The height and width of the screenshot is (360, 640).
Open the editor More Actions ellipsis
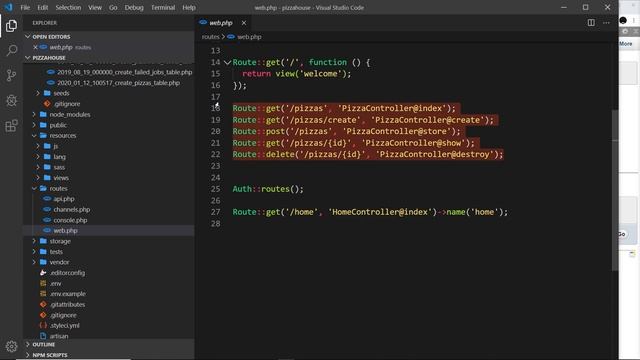606,23
